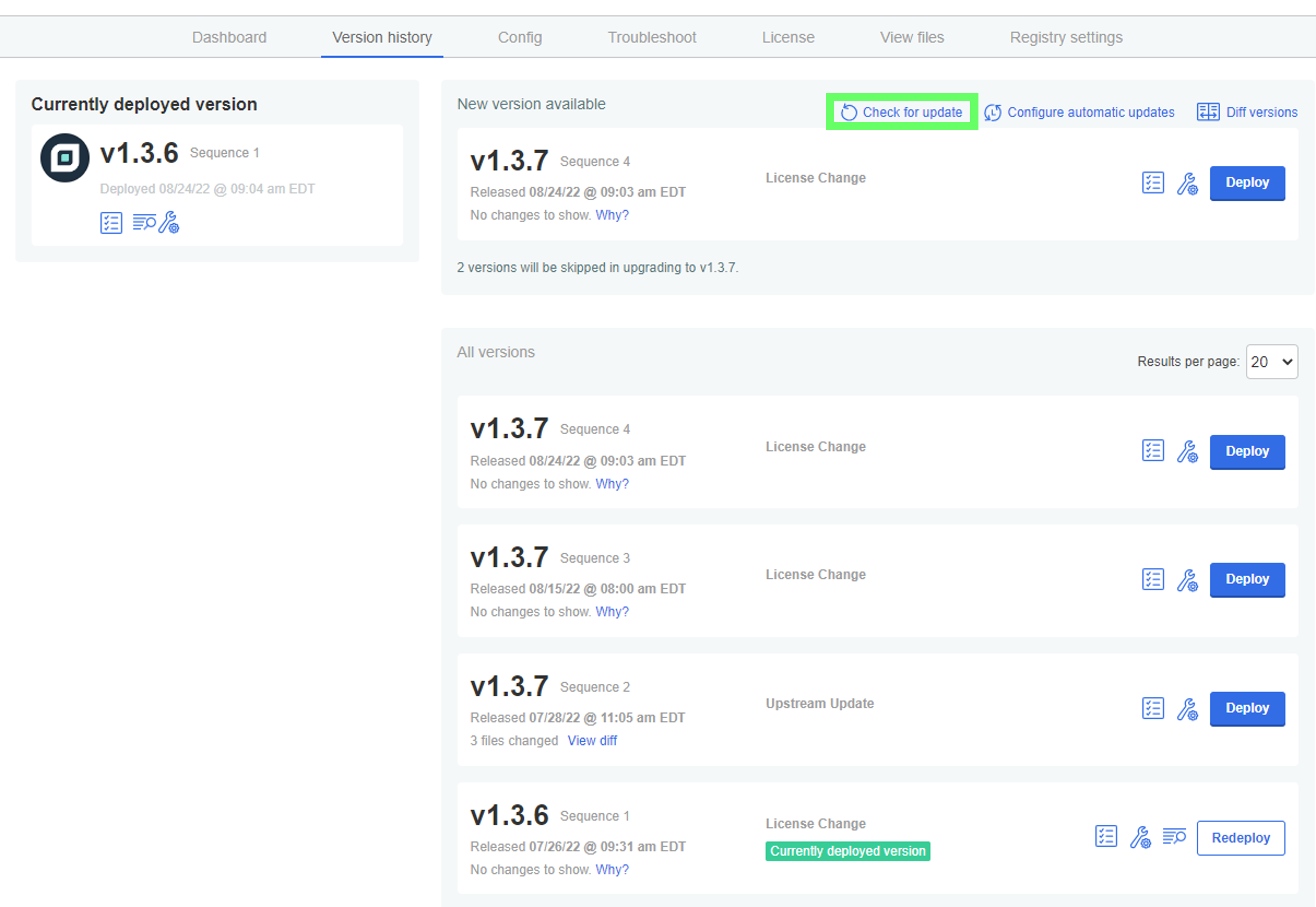This screenshot has height=907, width=1316.
Task: Click app logo icon next to v1.3.6
Action: pyautogui.click(x=65, y=157)
